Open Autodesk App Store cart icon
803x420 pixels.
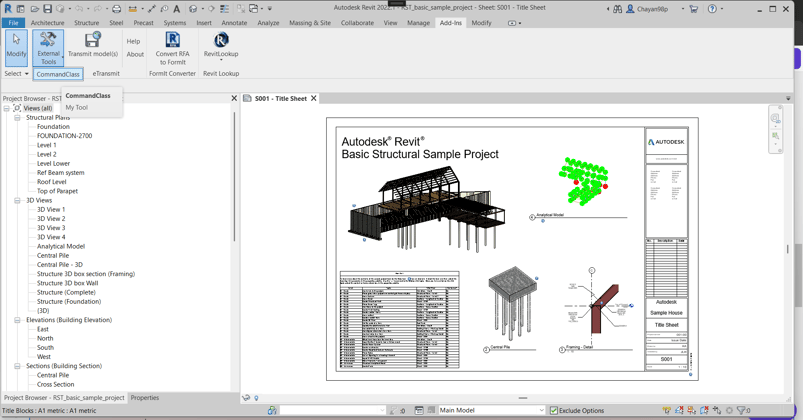coord(694,9)
